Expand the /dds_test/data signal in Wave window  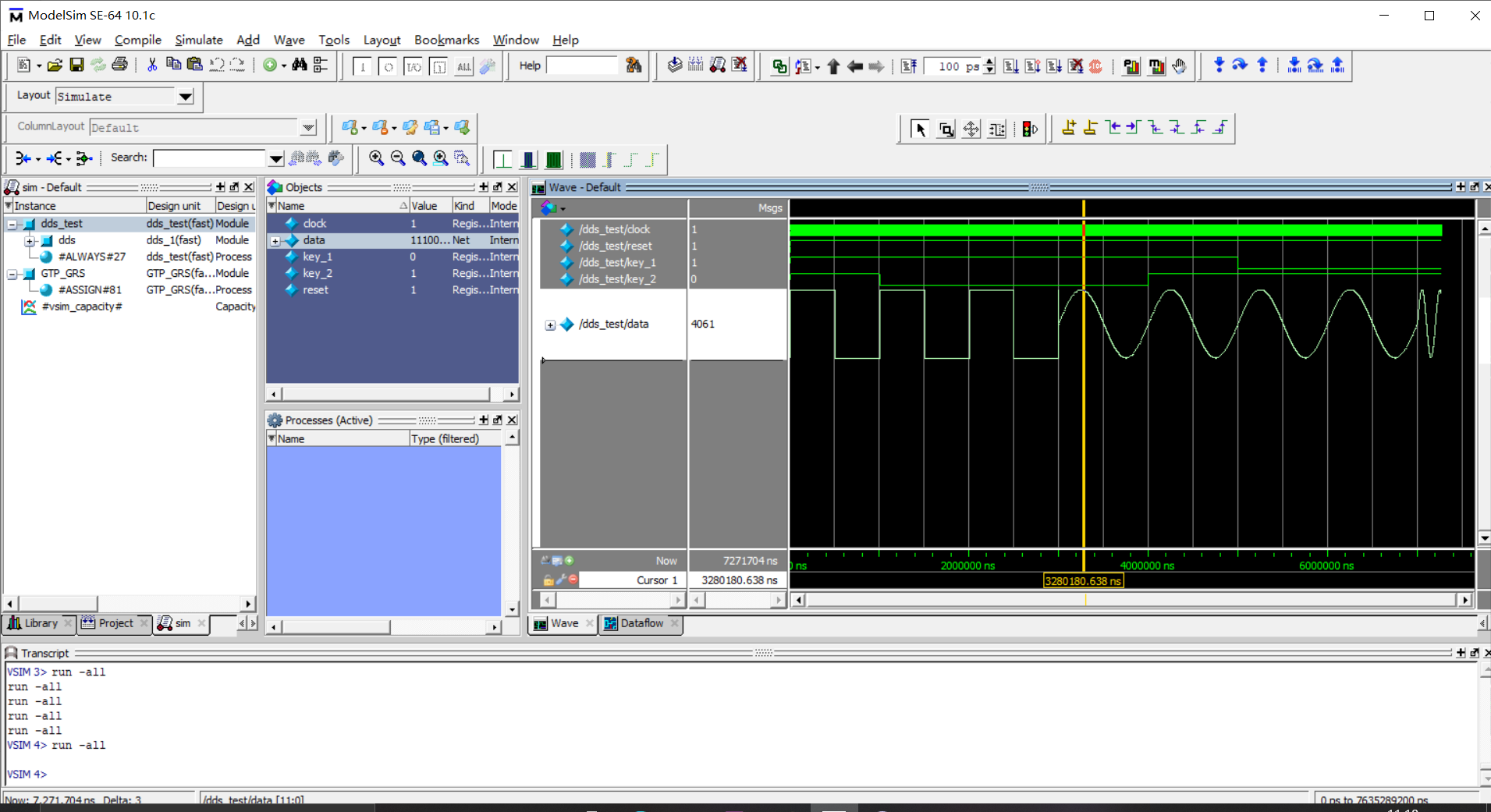551,324
